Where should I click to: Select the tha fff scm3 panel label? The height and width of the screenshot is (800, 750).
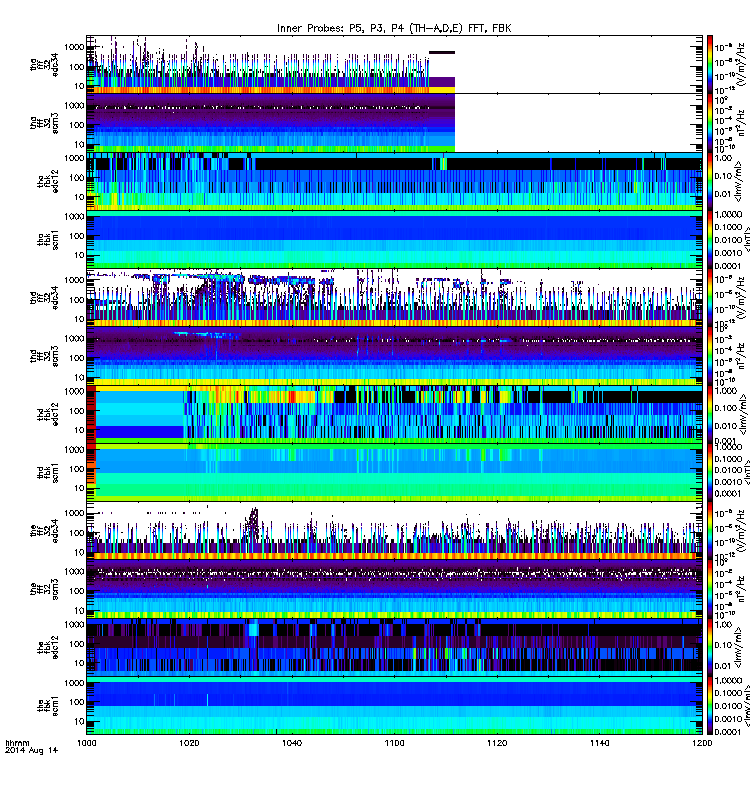44,123
